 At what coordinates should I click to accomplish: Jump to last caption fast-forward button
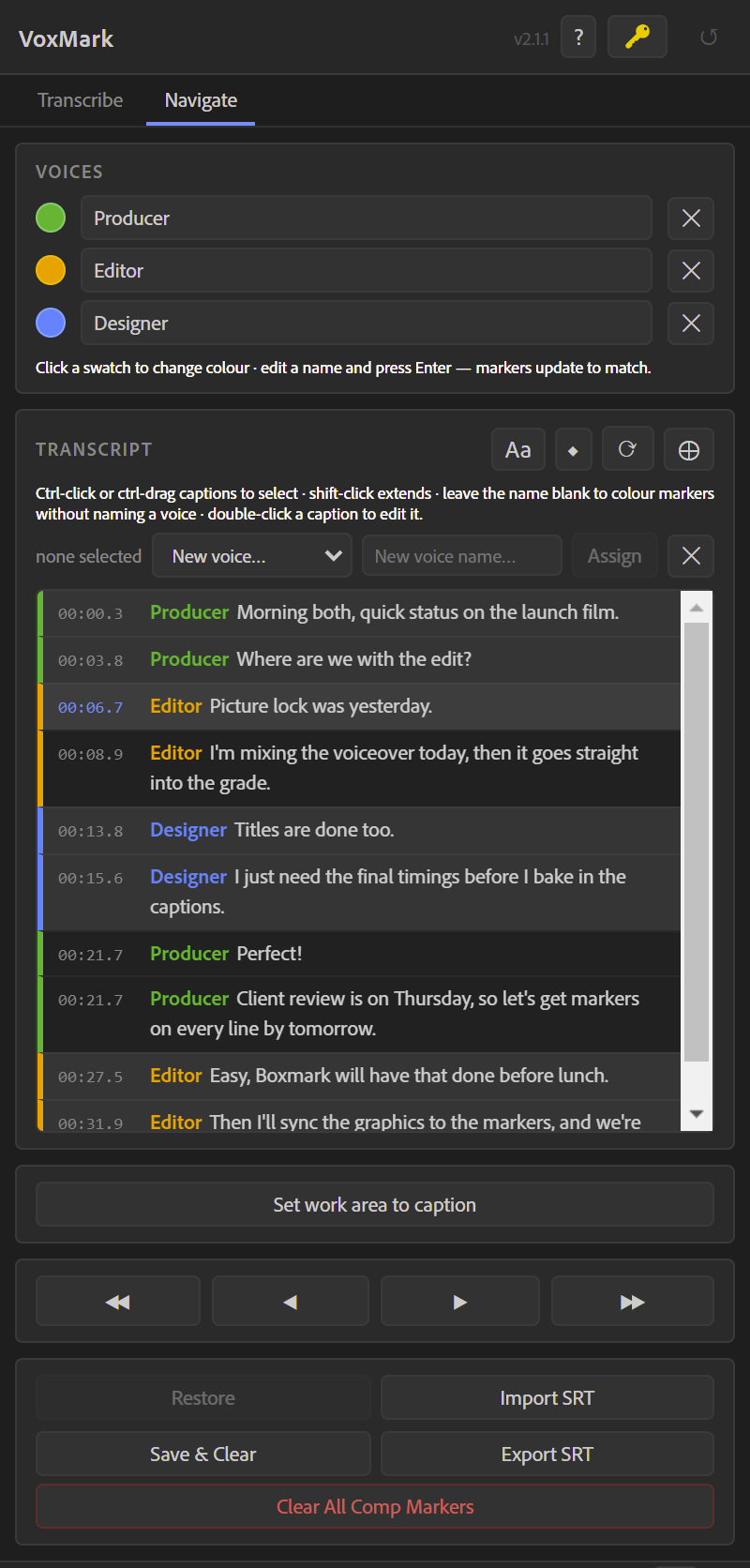(633, 1302)
